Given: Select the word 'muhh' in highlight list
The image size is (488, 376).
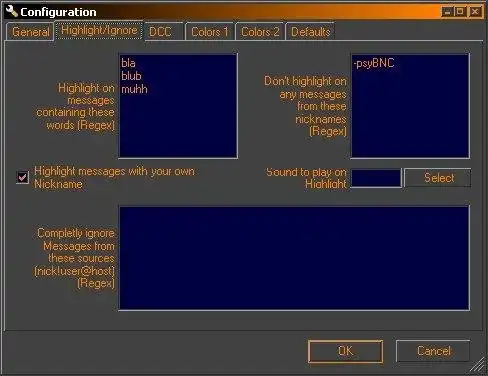Looking at the screenshot, I should pos(134,89).
